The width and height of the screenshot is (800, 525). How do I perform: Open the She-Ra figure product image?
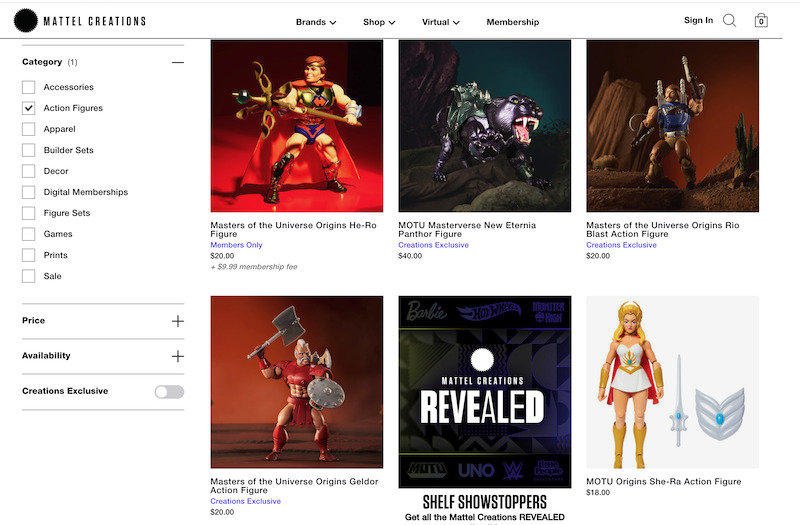pyautogui.click(x=672, y=382)
